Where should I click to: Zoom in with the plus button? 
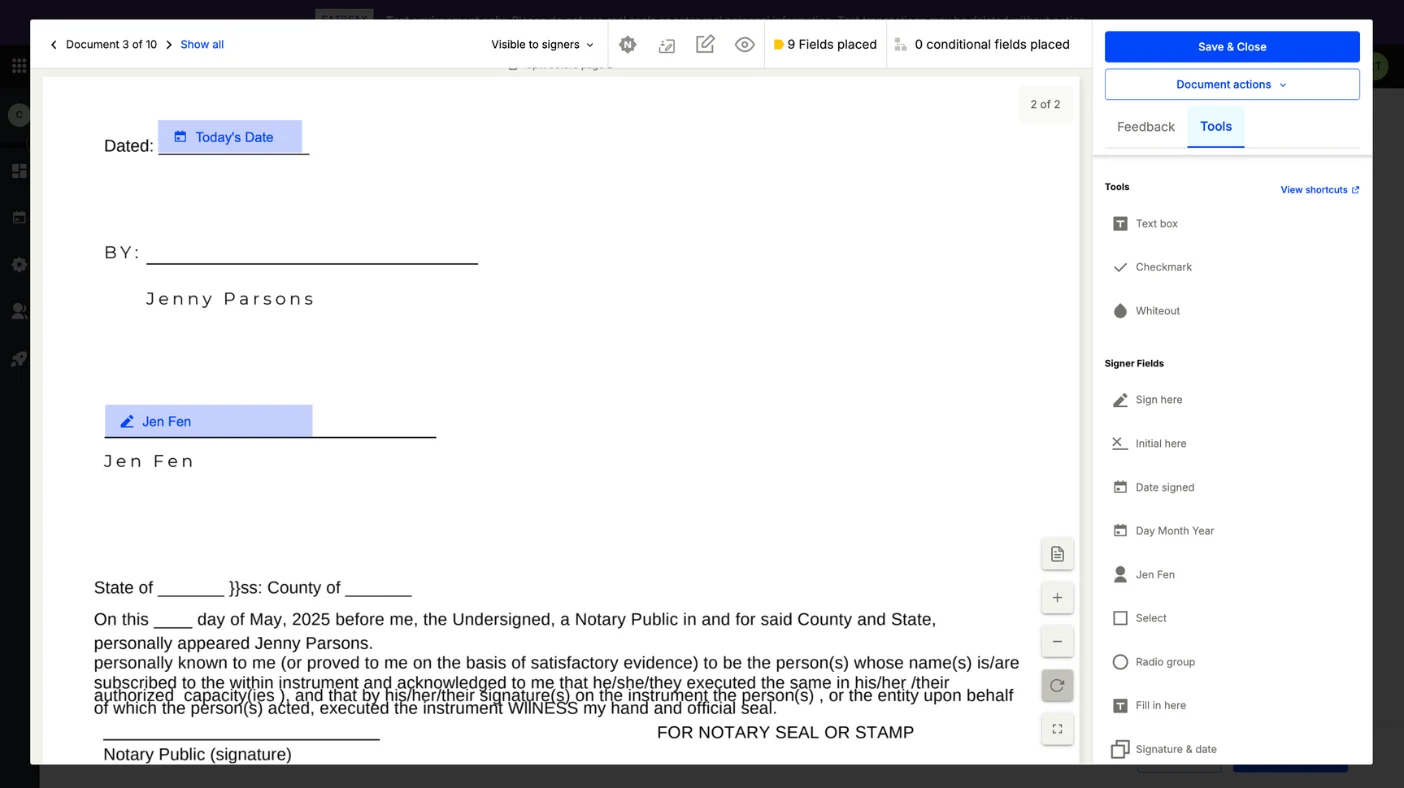click(1057, 598)
